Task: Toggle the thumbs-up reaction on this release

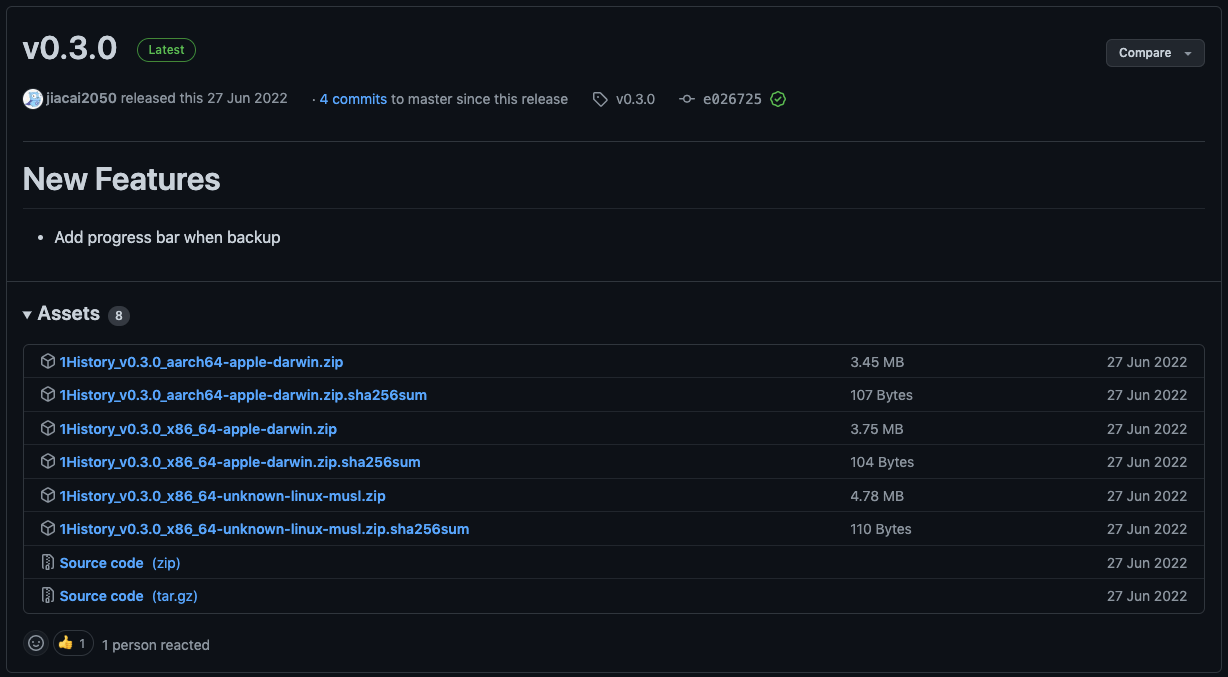Action: [x=71, y=643]
